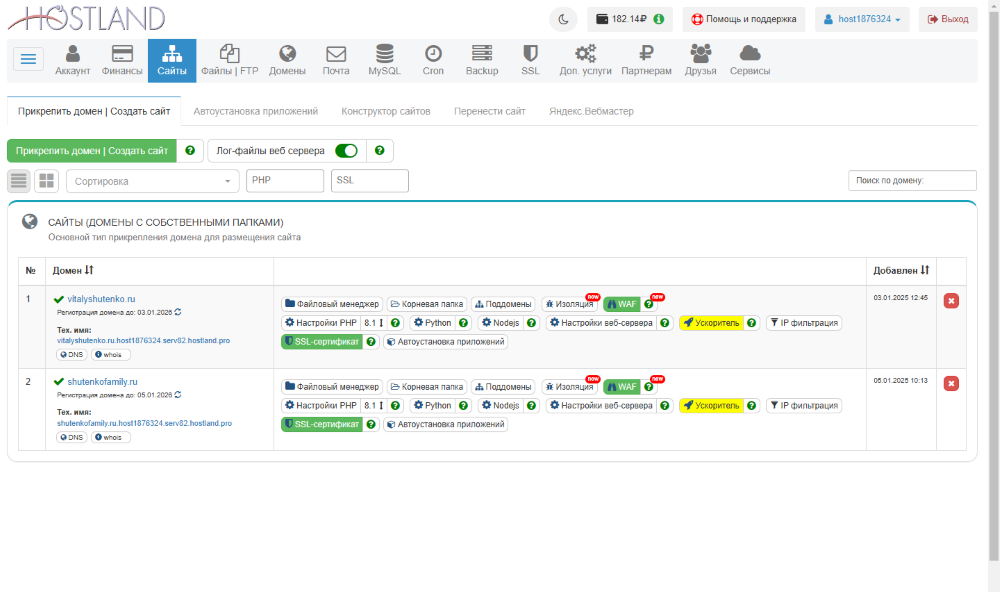The width and height of the screenshot is (1000, 592).
Task: Open the host1876324 user dropdown
Action: tap(862, 19)
